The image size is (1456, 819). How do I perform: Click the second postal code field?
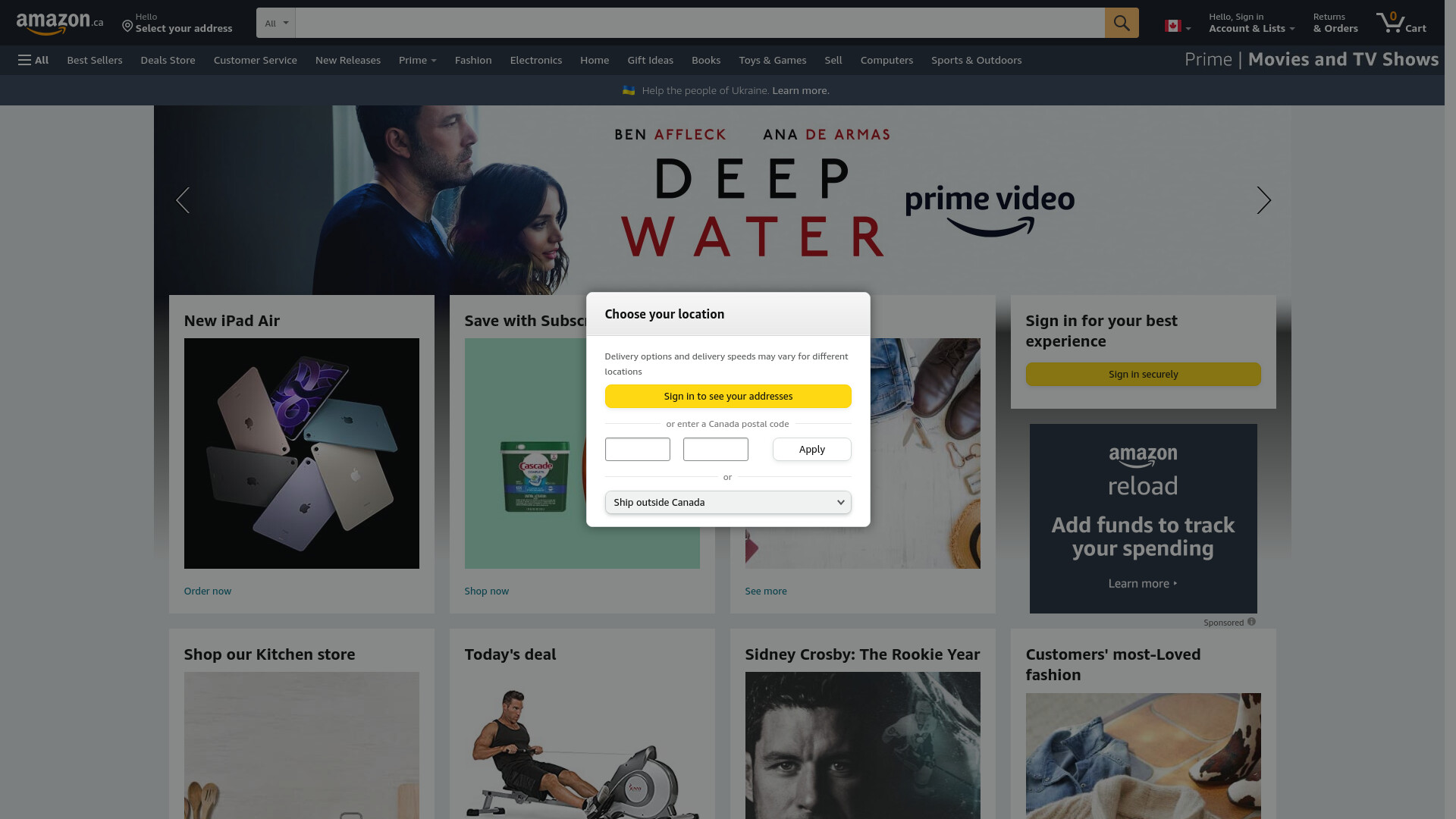(715, 449)
